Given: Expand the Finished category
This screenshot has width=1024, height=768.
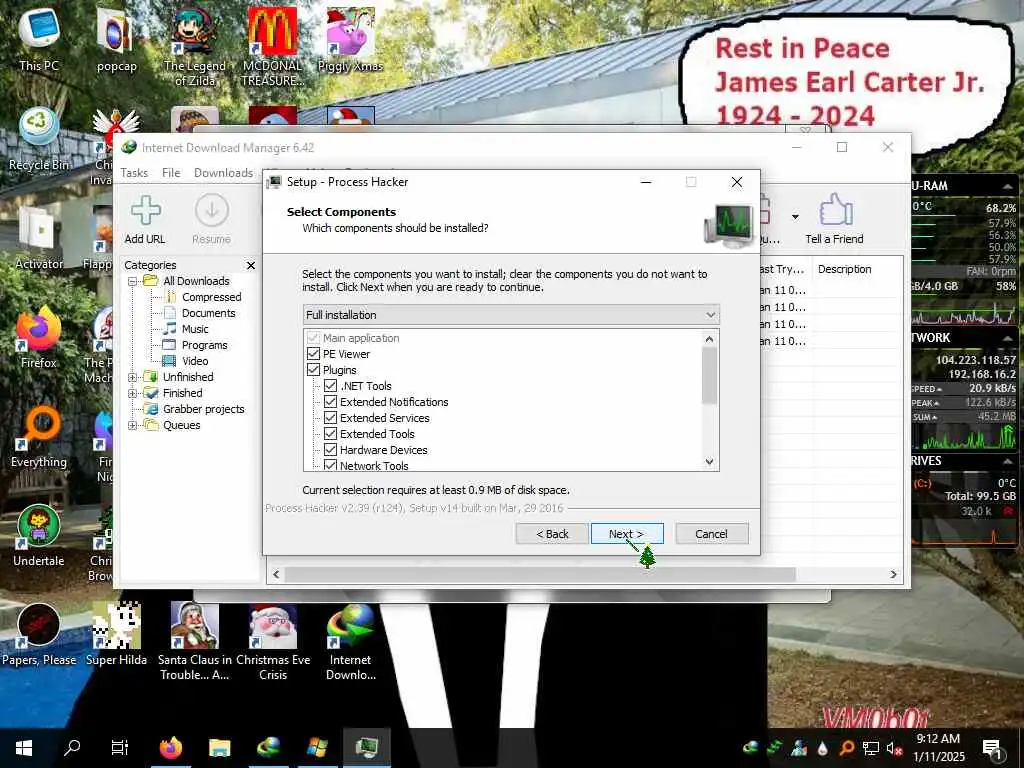Looking at the screenshot, I should point(133,393).
